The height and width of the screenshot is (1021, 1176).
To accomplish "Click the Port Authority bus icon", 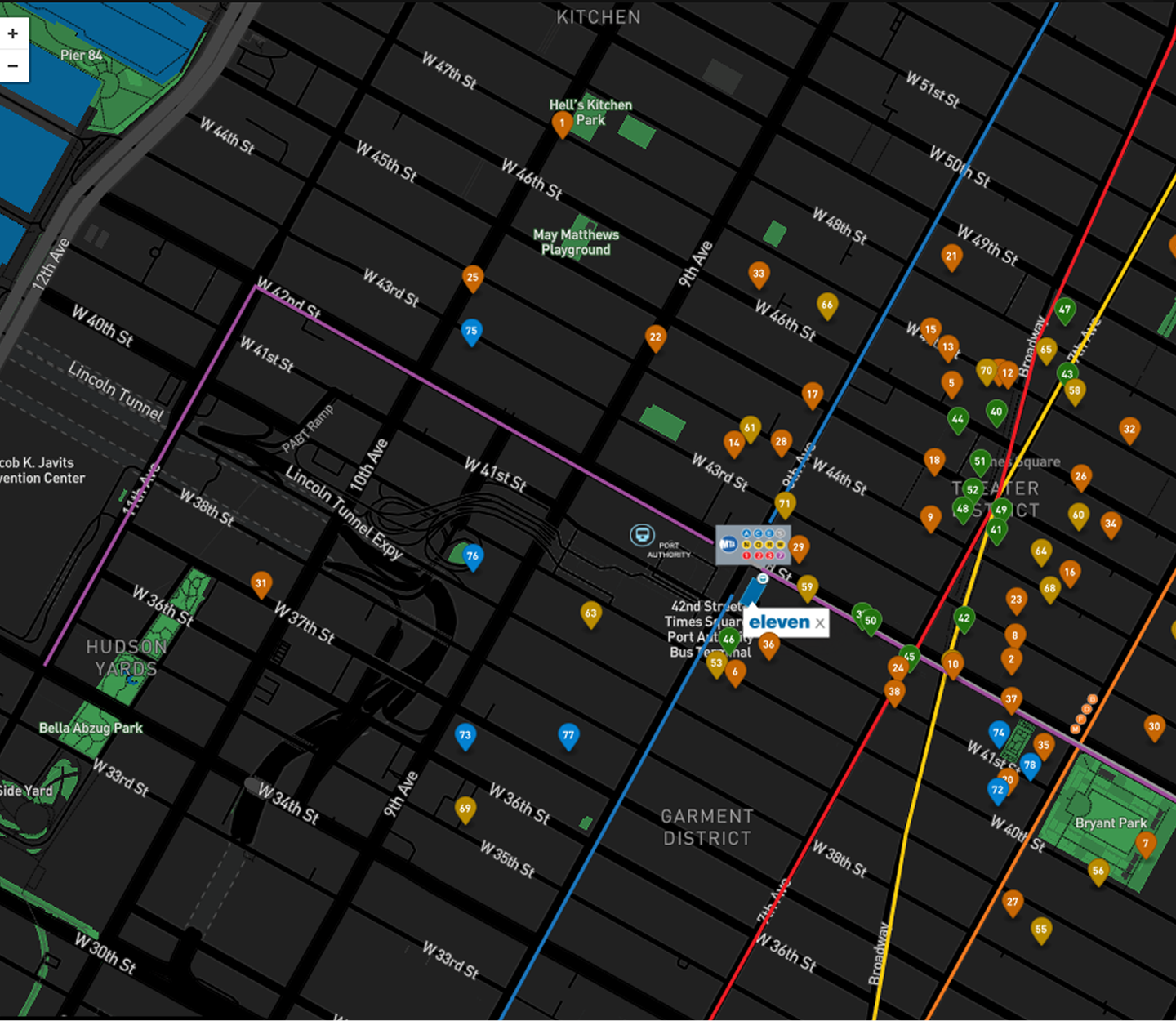I will 642,535.
